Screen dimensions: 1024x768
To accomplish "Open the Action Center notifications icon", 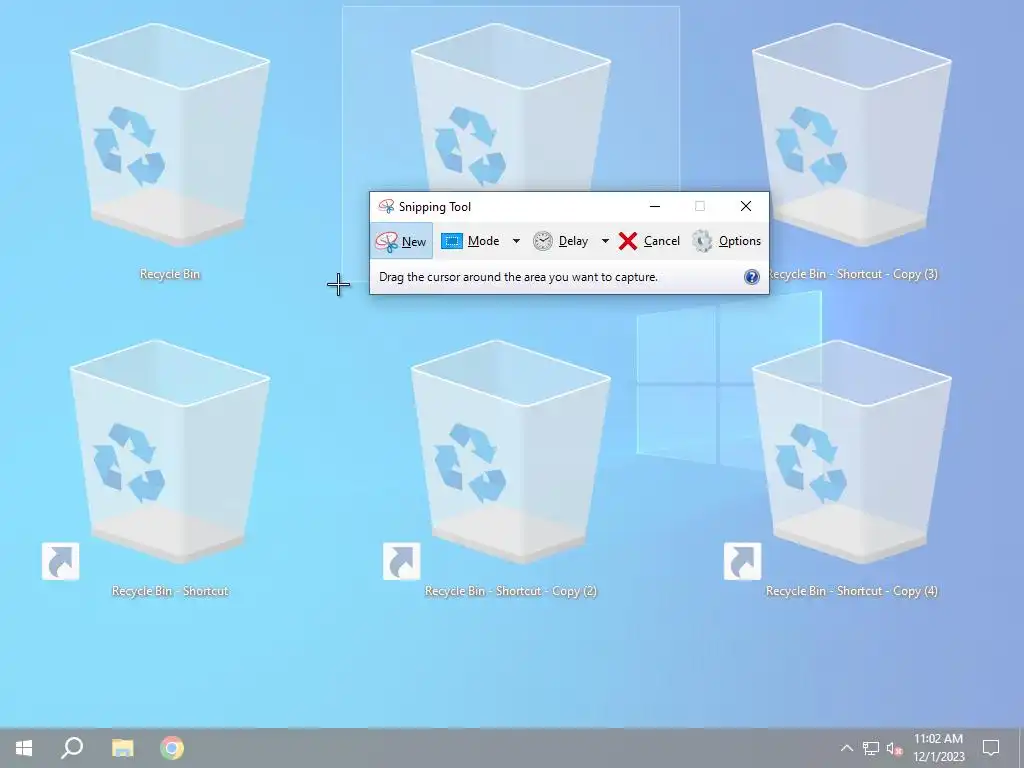I will pos(991,748).
